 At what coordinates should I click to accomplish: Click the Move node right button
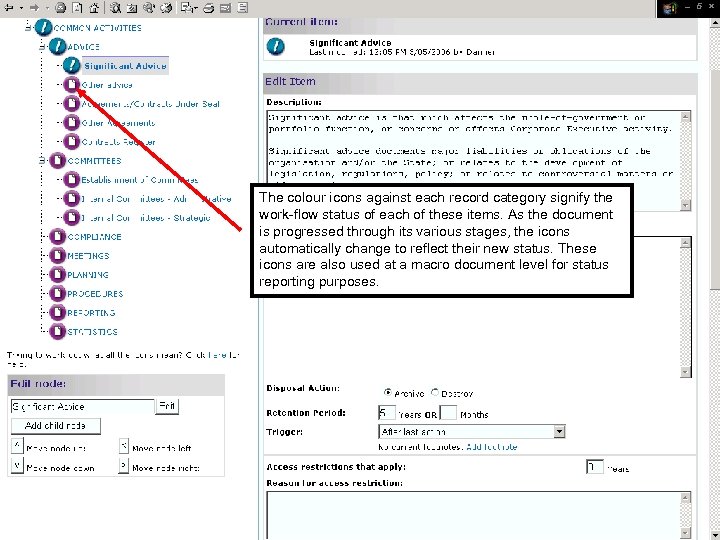point(124,466)
